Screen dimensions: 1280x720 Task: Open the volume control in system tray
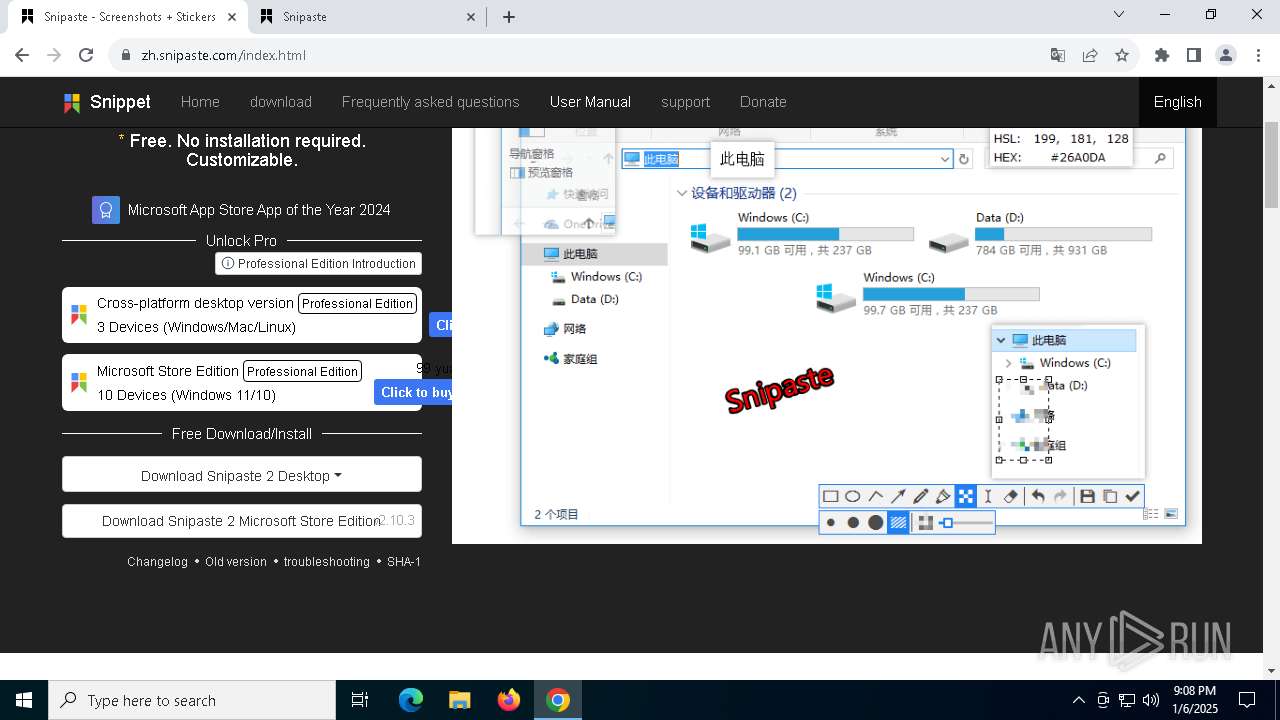(x=1151, y=700)
